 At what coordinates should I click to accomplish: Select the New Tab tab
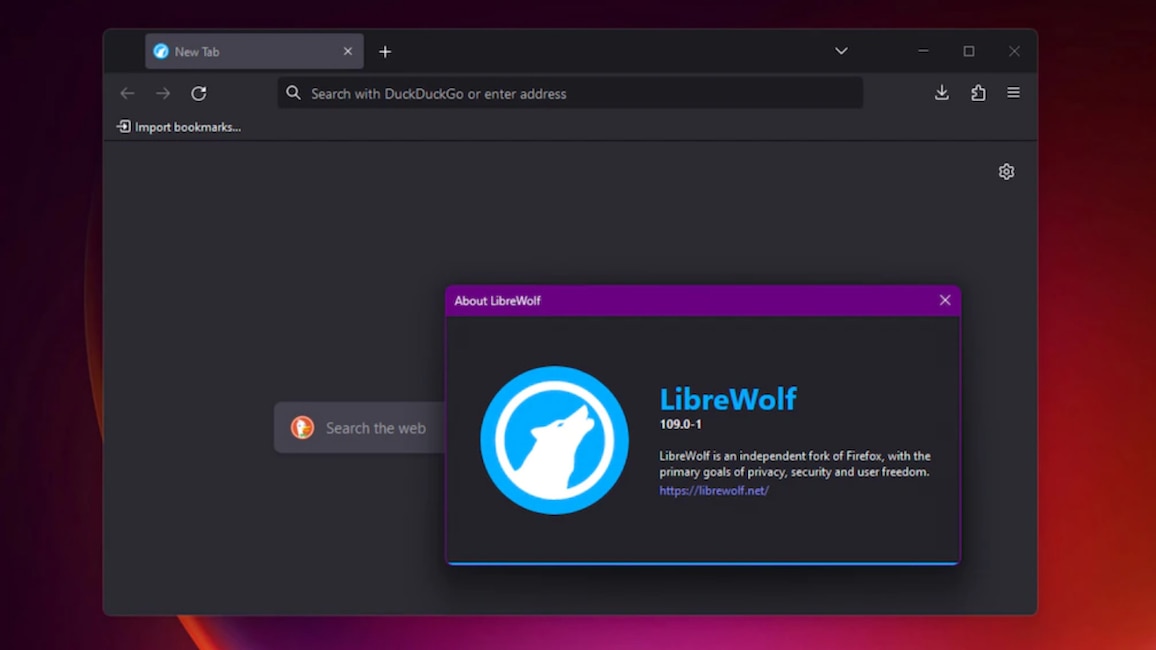click(x=254, y=52)
